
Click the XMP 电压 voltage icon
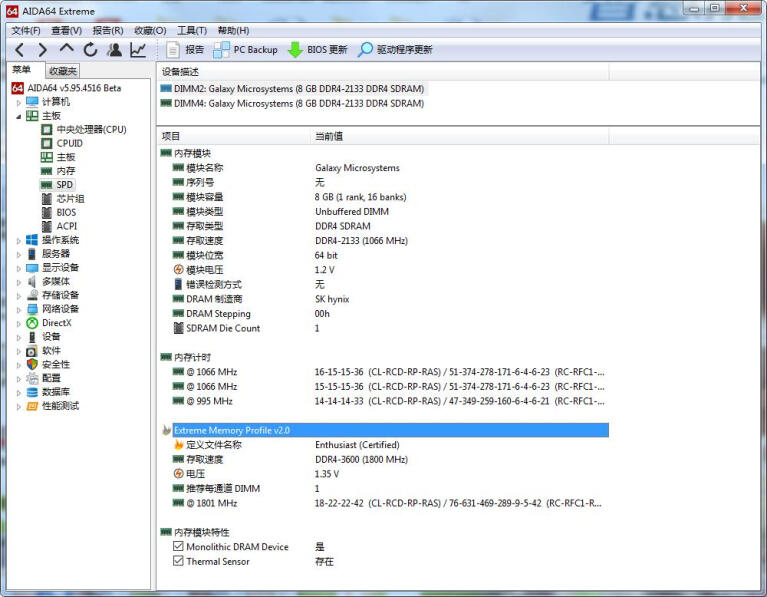pyautogui.click(x=178, y=474)
